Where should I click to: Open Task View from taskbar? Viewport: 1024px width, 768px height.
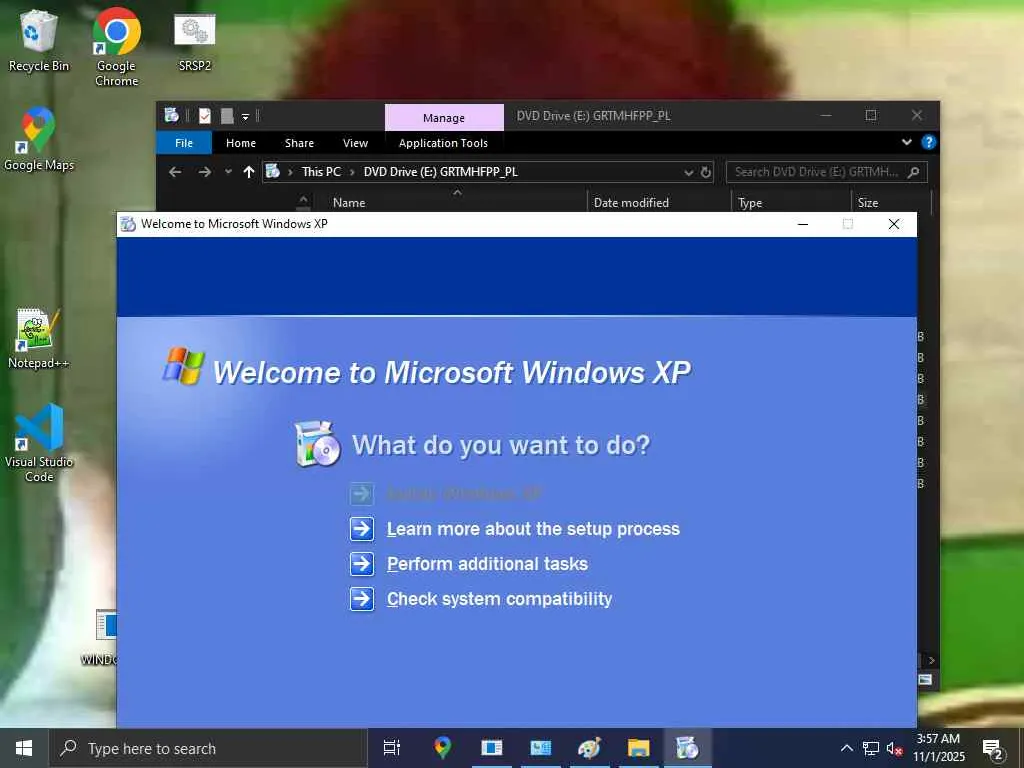coord(392,748)
